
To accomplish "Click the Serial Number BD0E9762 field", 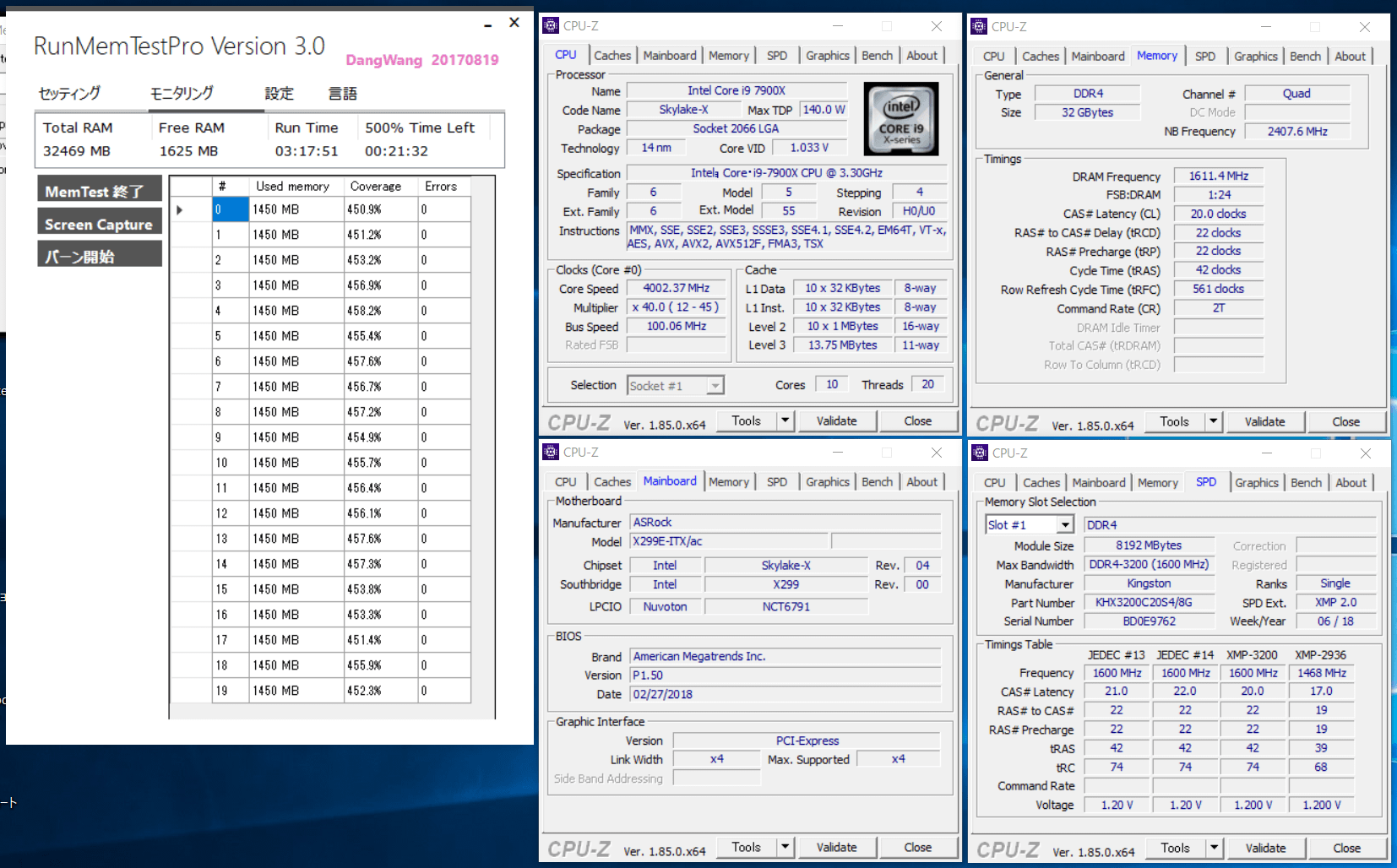I will (x=1150, y=621).
